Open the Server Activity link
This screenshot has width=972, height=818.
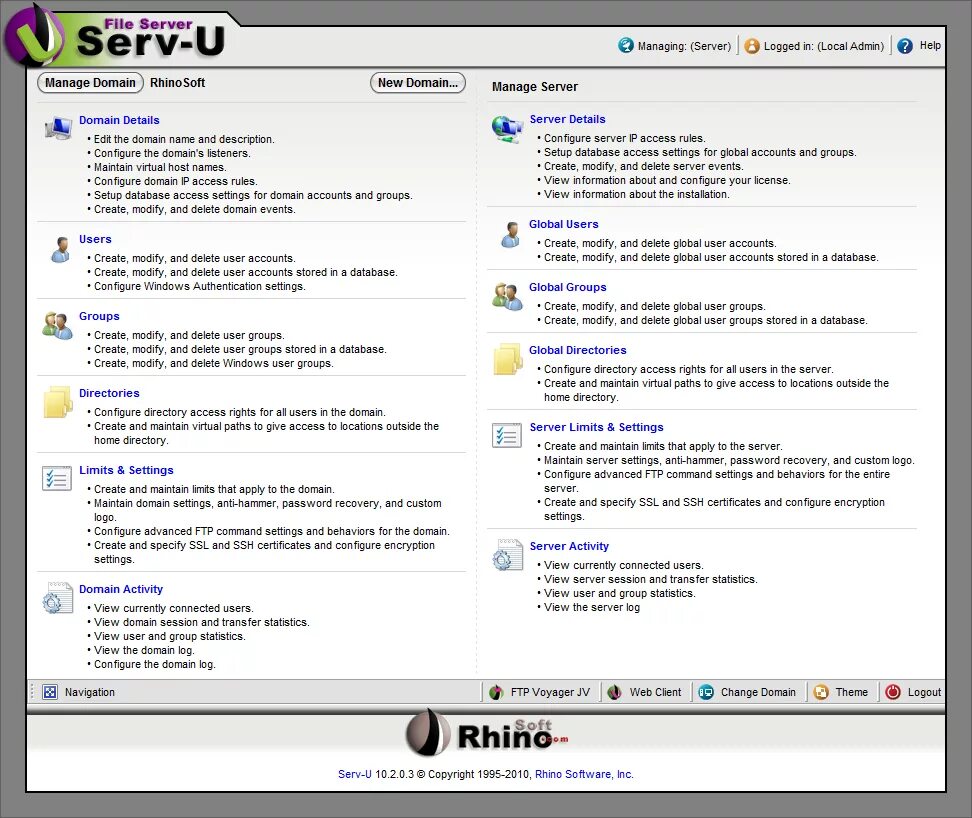(x=569, y=546)
